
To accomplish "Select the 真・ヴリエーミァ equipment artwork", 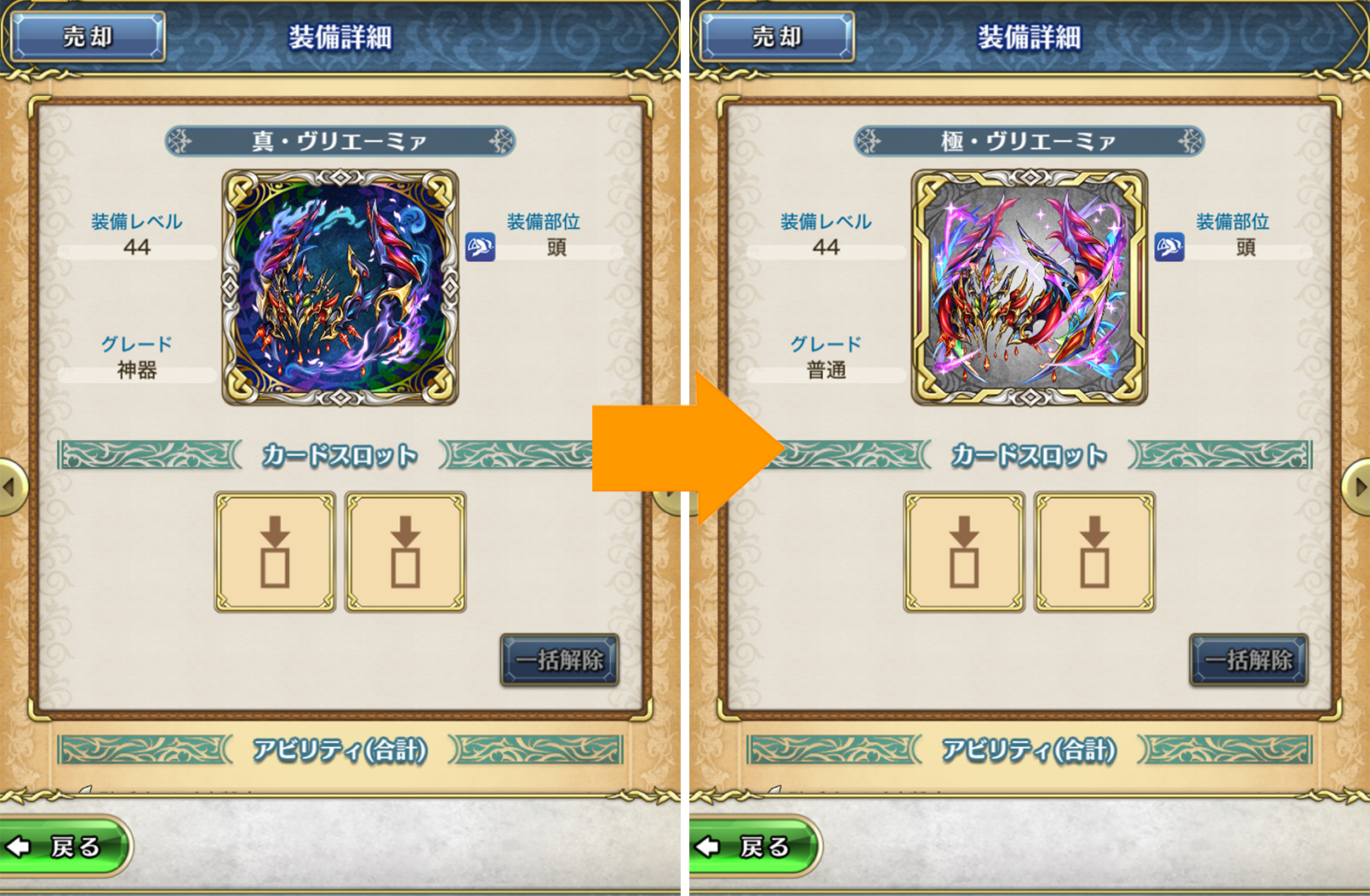I will [340, 288].
